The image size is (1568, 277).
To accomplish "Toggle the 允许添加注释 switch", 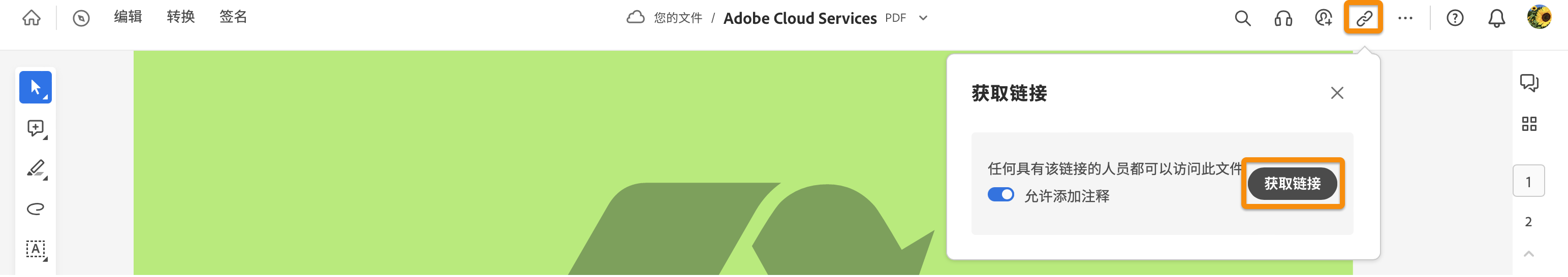I will pyautogui.click(x=1000, y=195).
